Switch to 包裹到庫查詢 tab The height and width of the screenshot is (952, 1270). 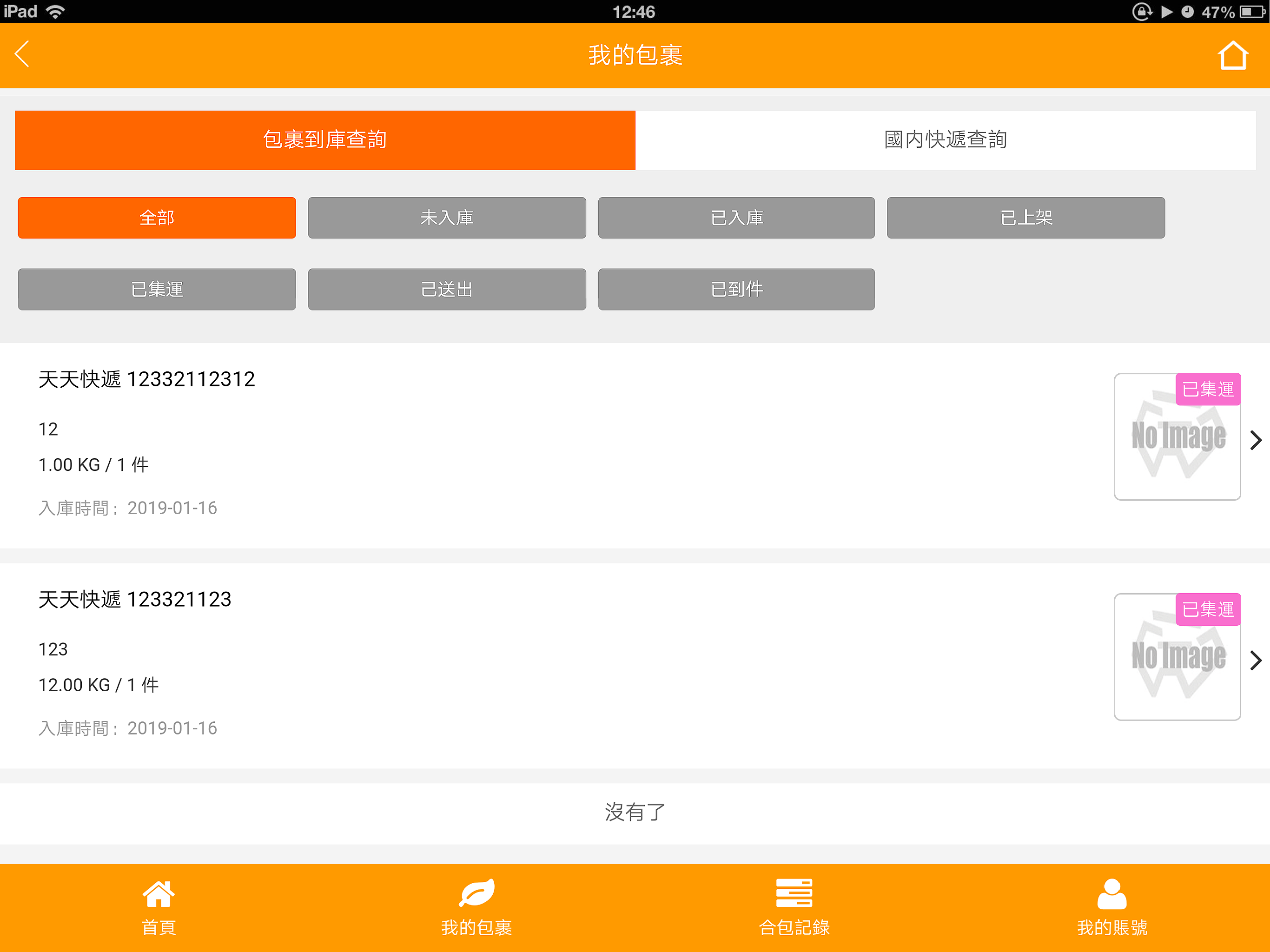tap(325, 140)
